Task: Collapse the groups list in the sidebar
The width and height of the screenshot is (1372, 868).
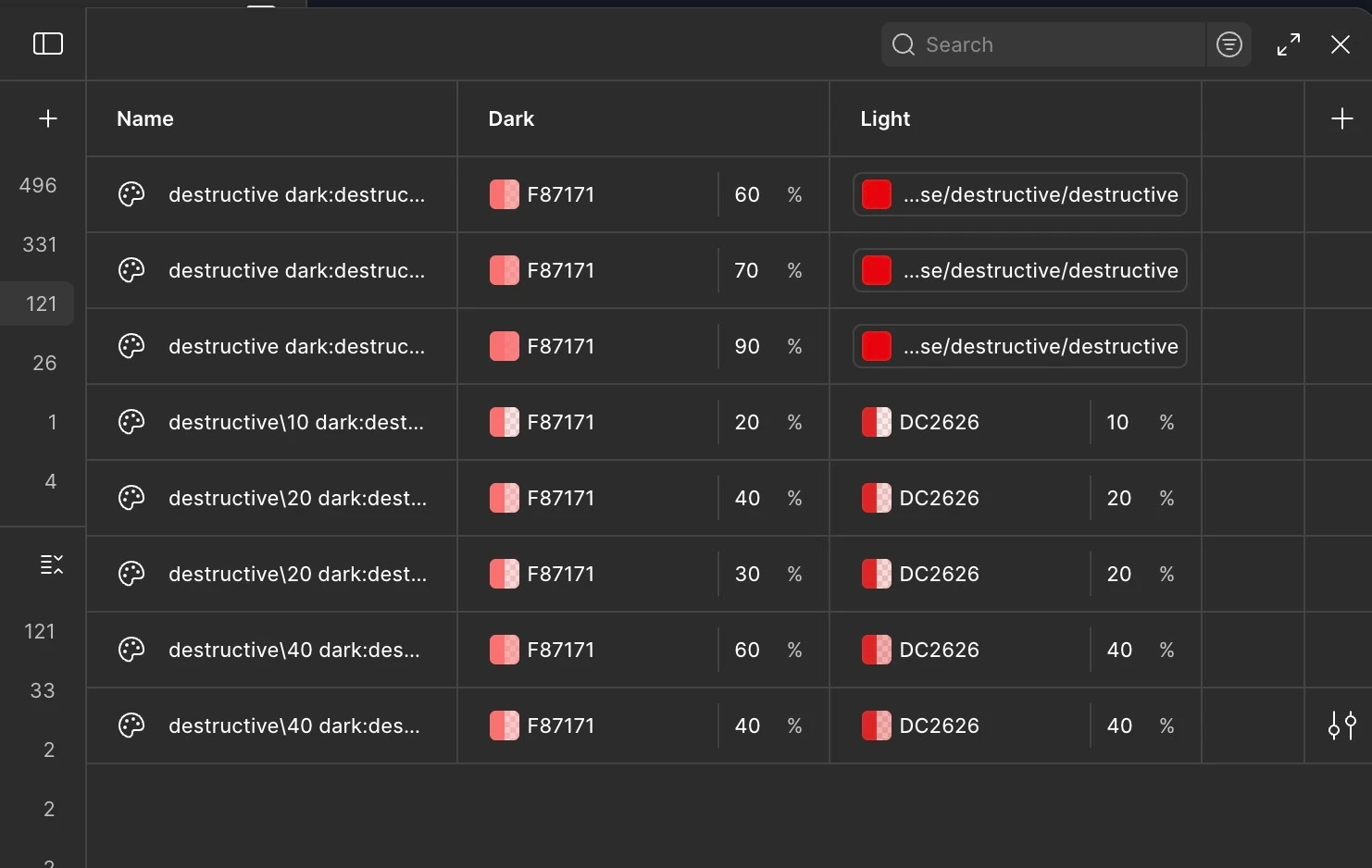Action: pos(52,564)
